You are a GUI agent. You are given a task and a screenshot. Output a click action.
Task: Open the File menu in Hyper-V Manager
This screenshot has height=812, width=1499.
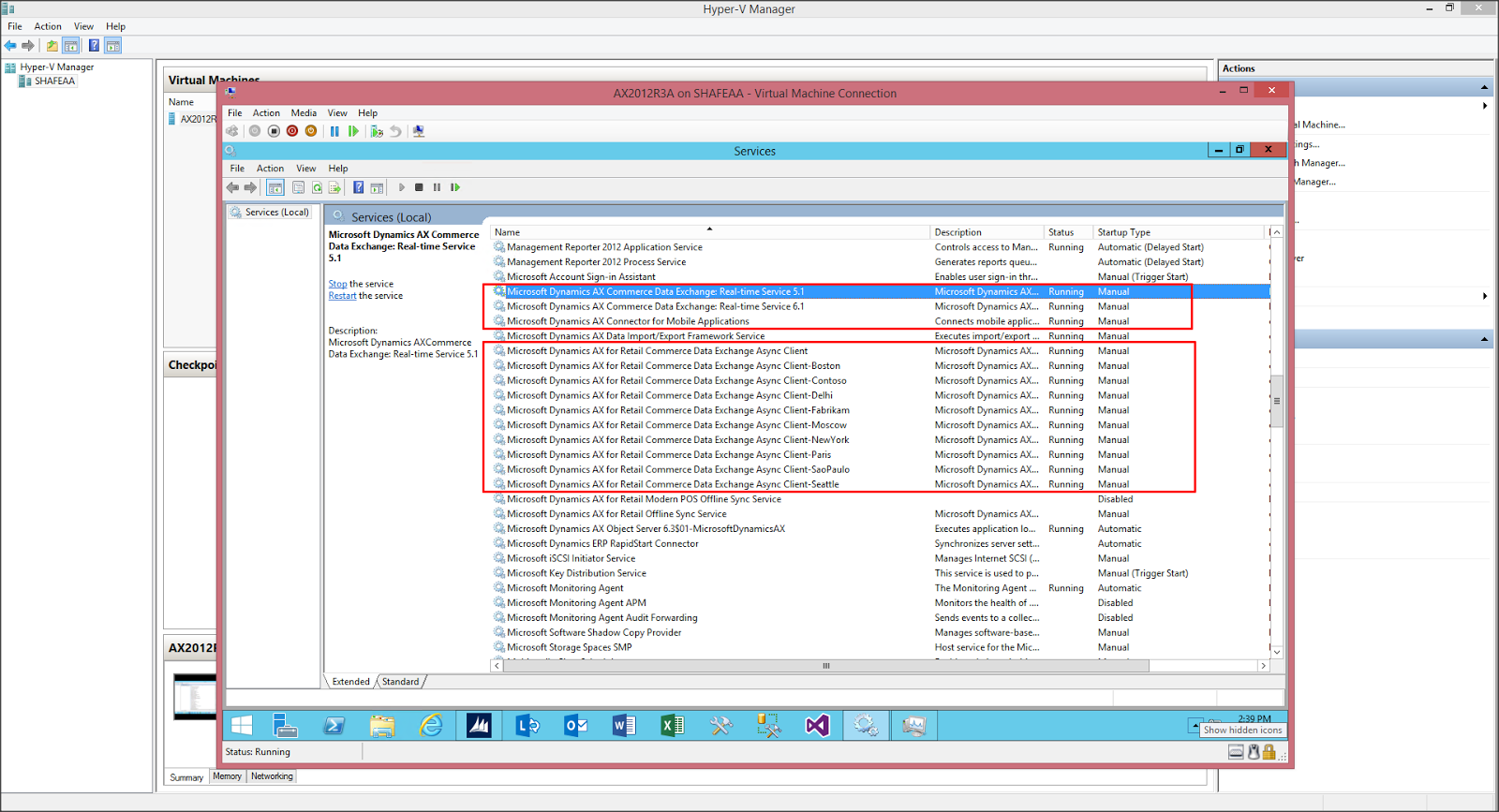(15, 26)
